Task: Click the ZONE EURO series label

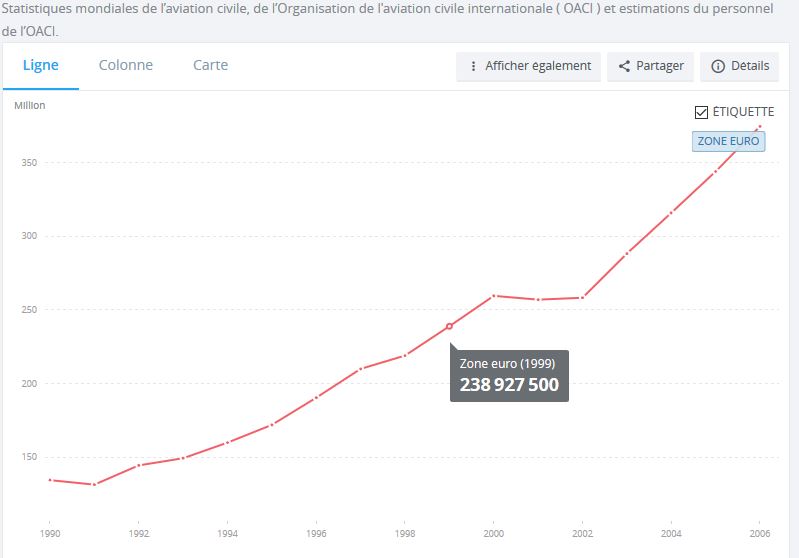Action: 728,141
